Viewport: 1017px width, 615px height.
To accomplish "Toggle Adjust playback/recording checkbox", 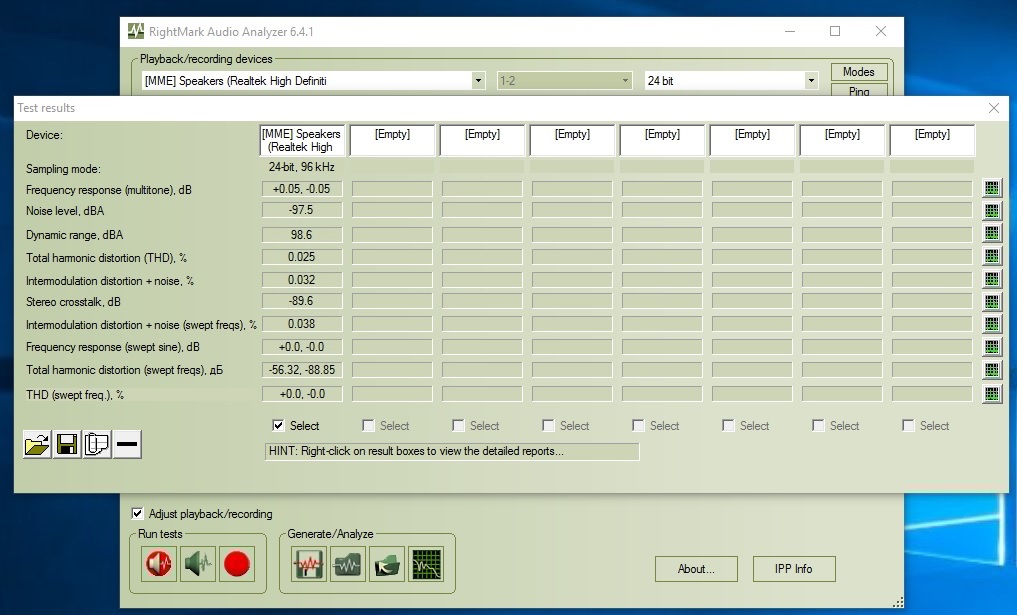I will pyautogui.click(x=138, y=514).
